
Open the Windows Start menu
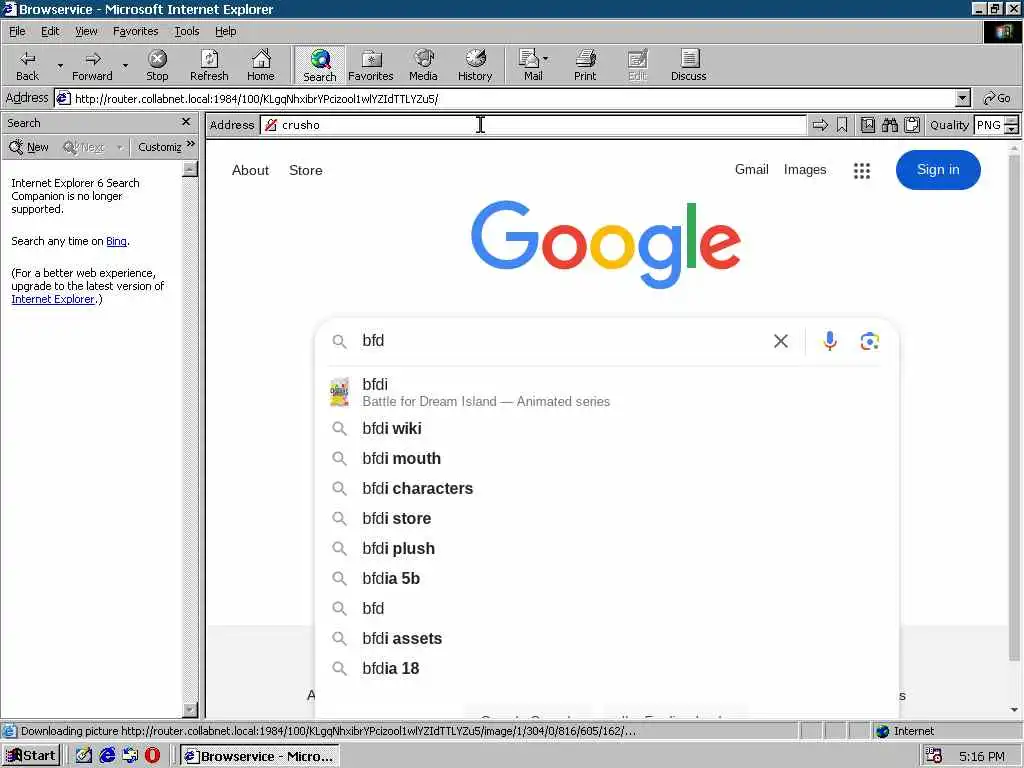coord(31,756)
